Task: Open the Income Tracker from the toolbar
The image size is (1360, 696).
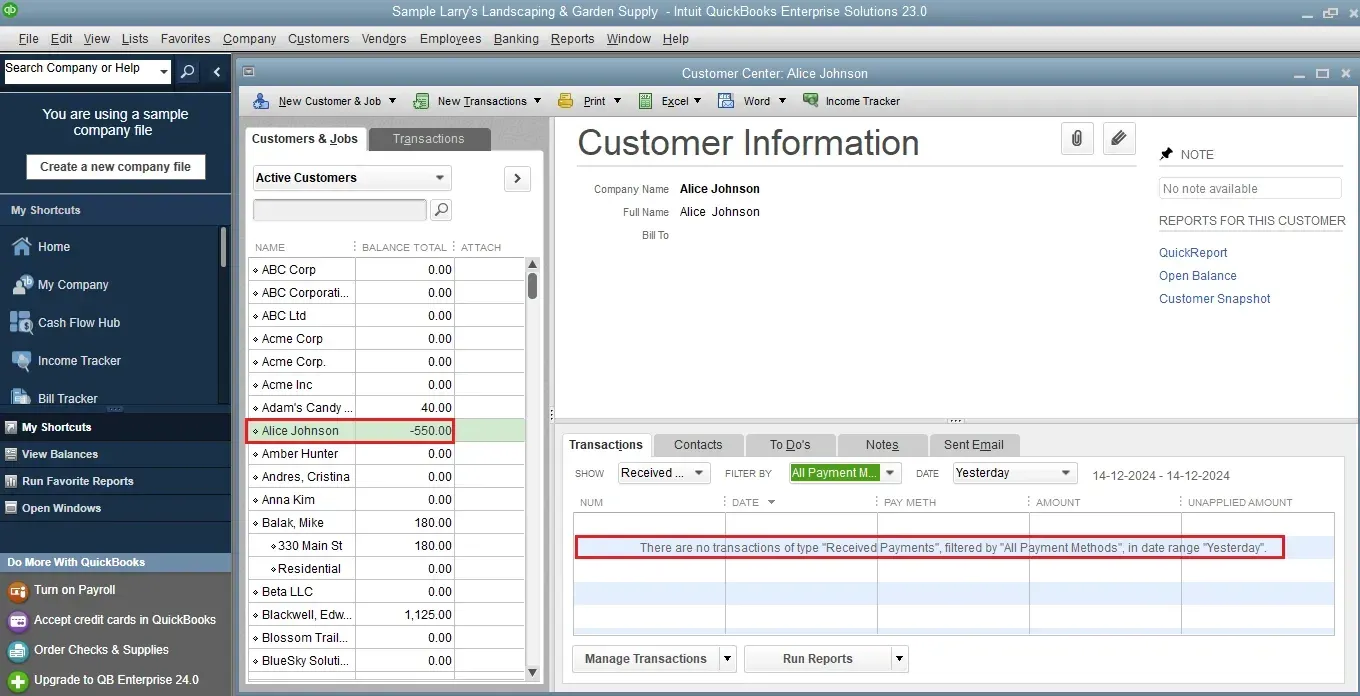Action: point(851,101)
